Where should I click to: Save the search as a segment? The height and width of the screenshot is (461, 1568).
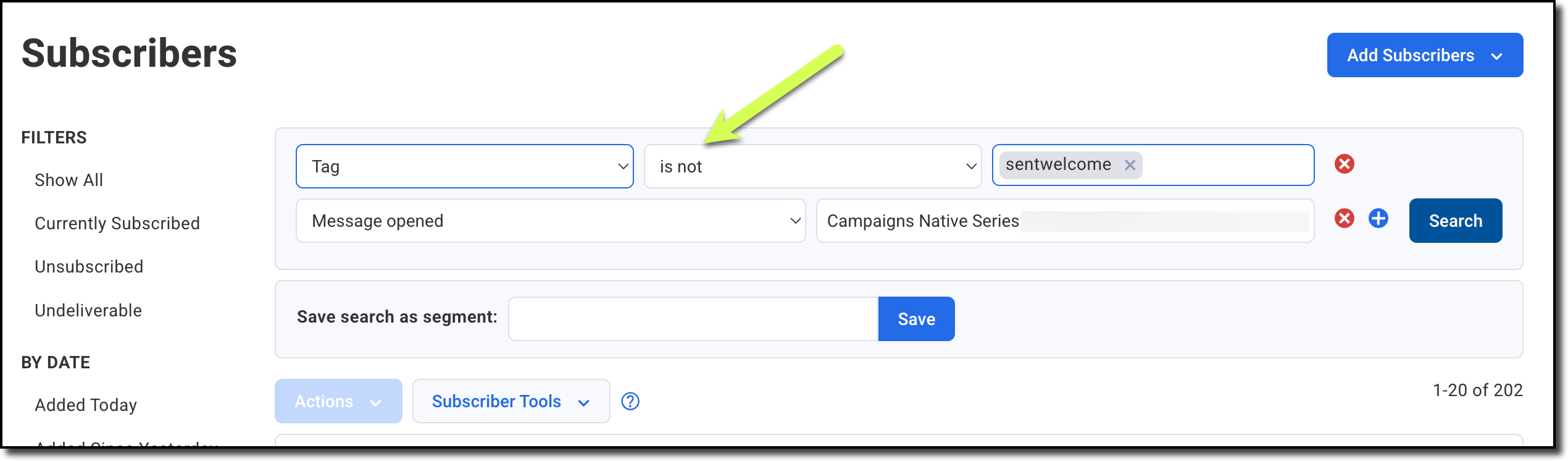[x=916, y=319]
